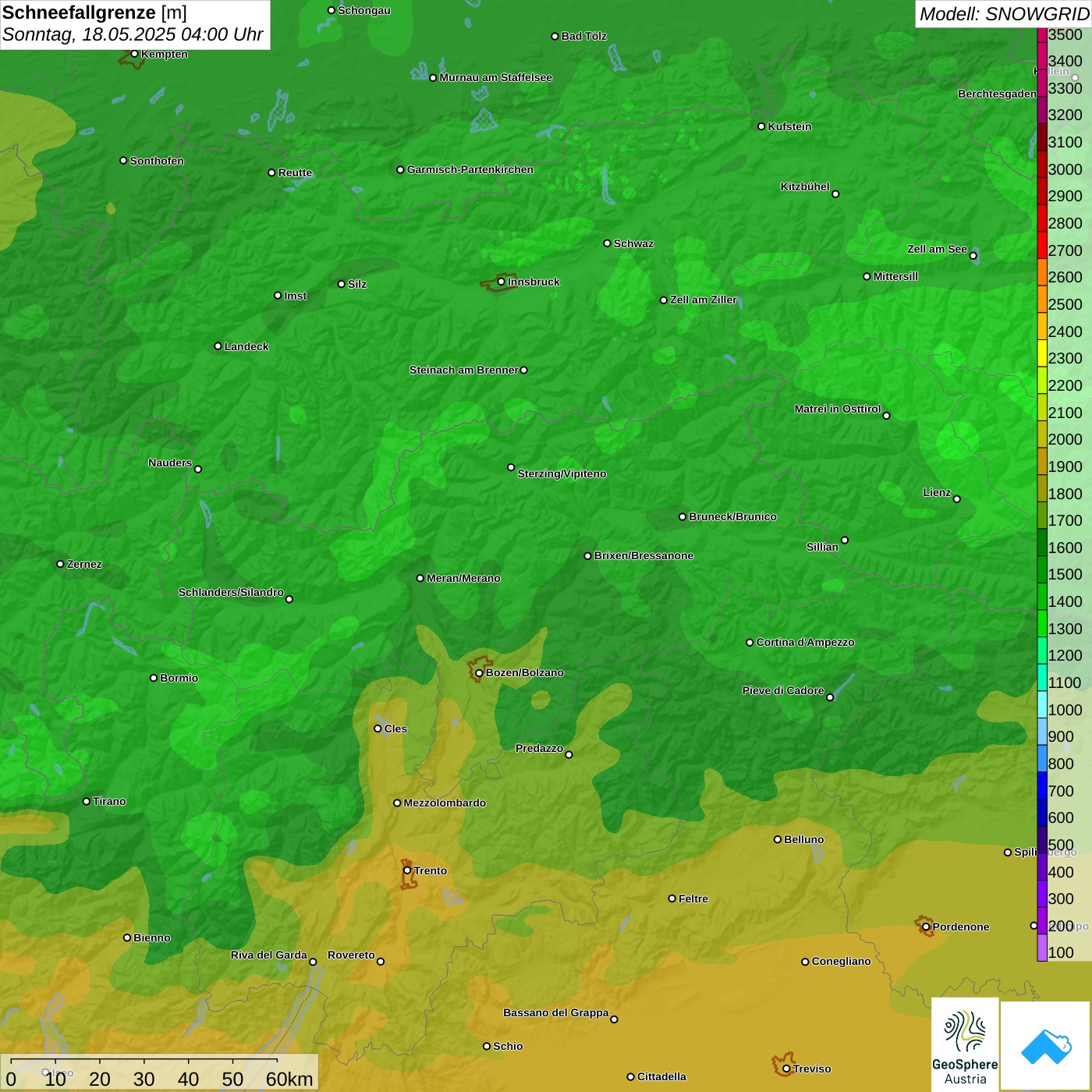Click the Landeck label
The image size is (1092, 1092).
246,346
